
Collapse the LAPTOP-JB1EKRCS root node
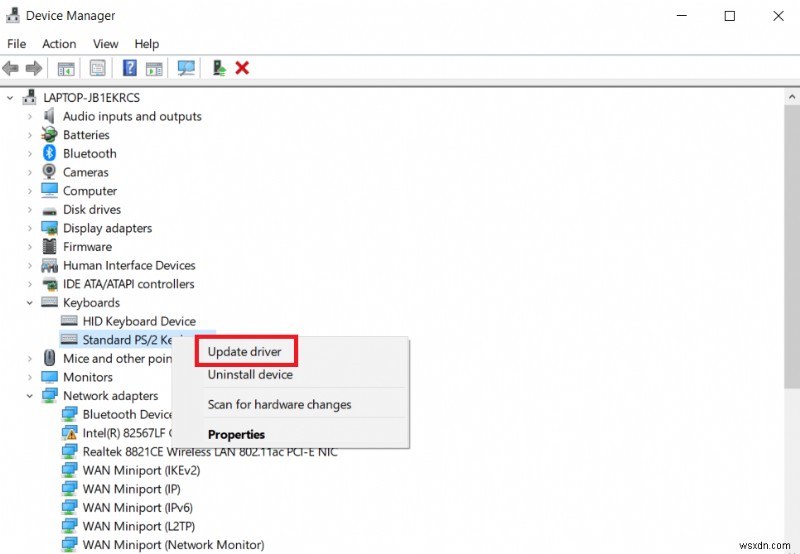click(x=10, y=97)
